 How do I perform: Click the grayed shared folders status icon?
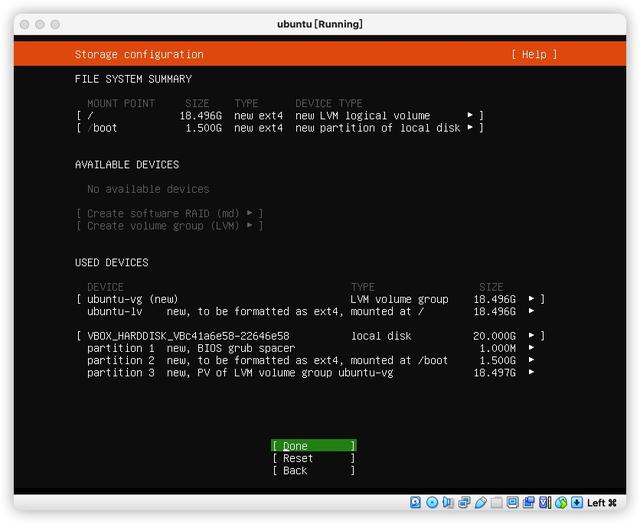496,502
